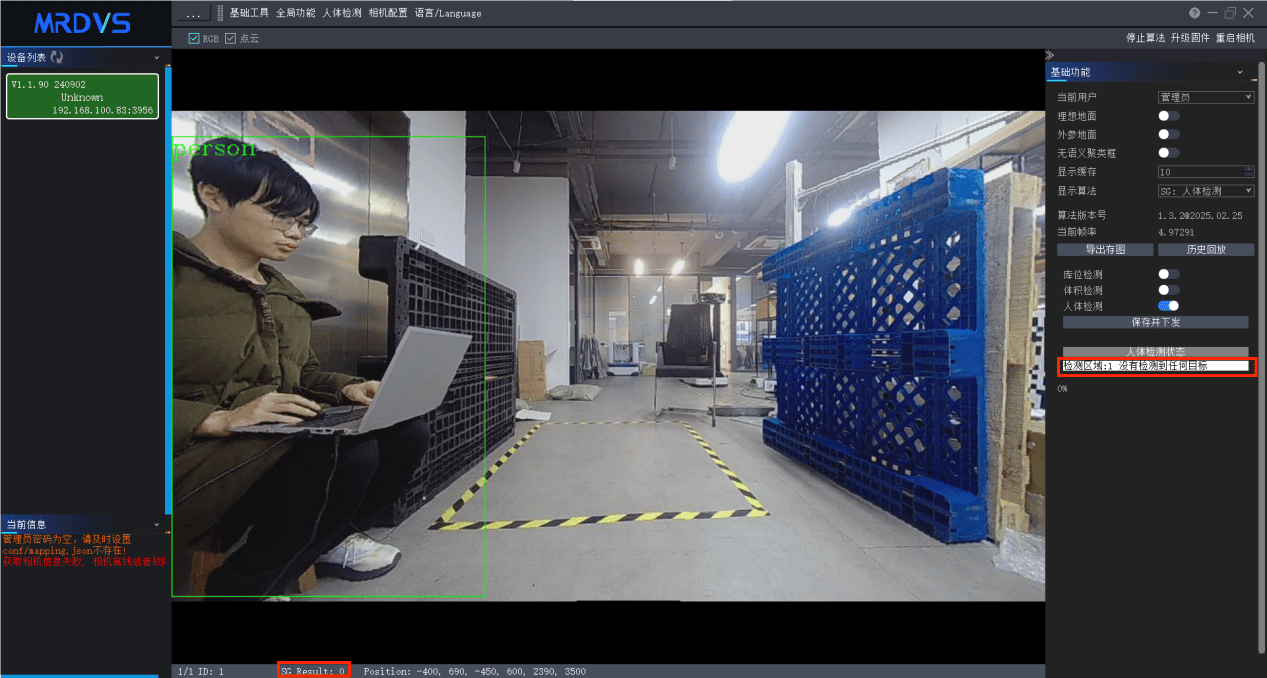The image size is (1267, 678).
Task: Click the 'conf/mapping.json不存在!' message
Action: 65,550
